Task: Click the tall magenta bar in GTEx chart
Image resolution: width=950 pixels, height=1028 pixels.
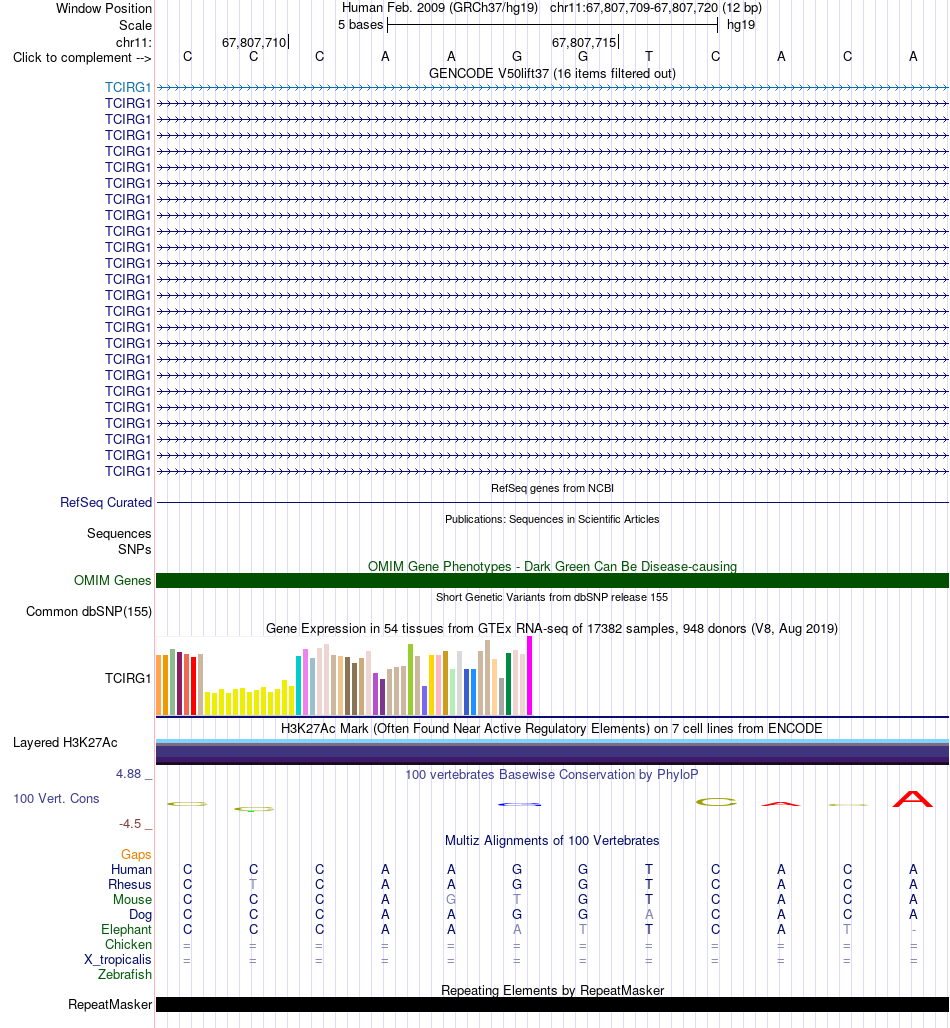Action: tap(530, 675)
